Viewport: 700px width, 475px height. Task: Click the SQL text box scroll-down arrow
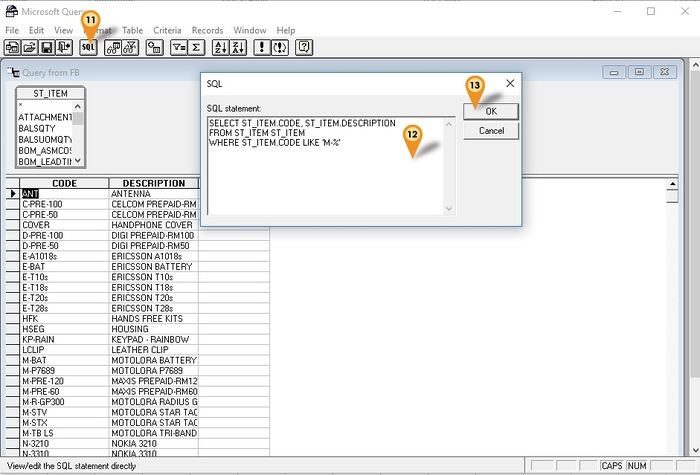click(449, 208)
